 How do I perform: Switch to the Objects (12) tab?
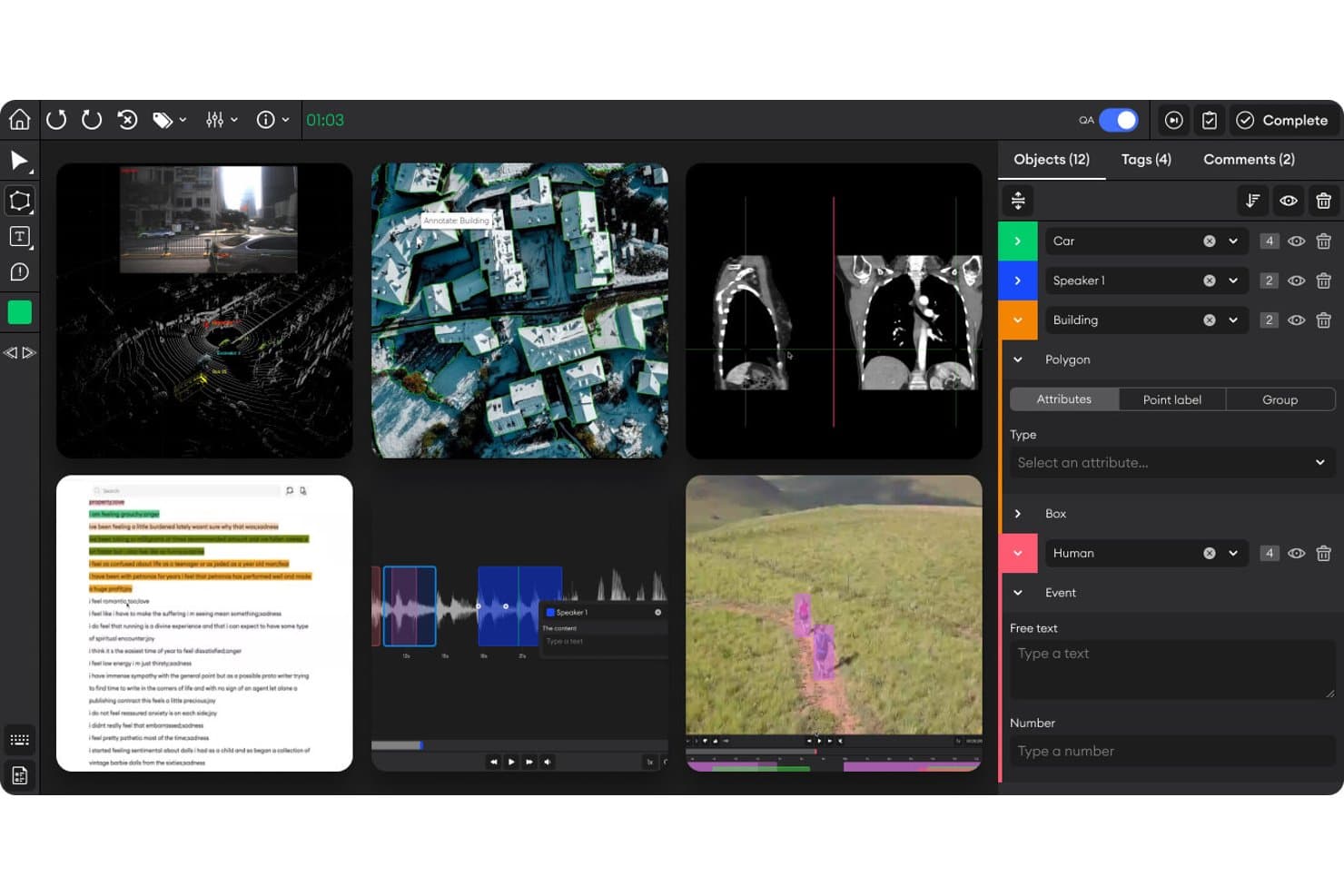coord(1052,160)
